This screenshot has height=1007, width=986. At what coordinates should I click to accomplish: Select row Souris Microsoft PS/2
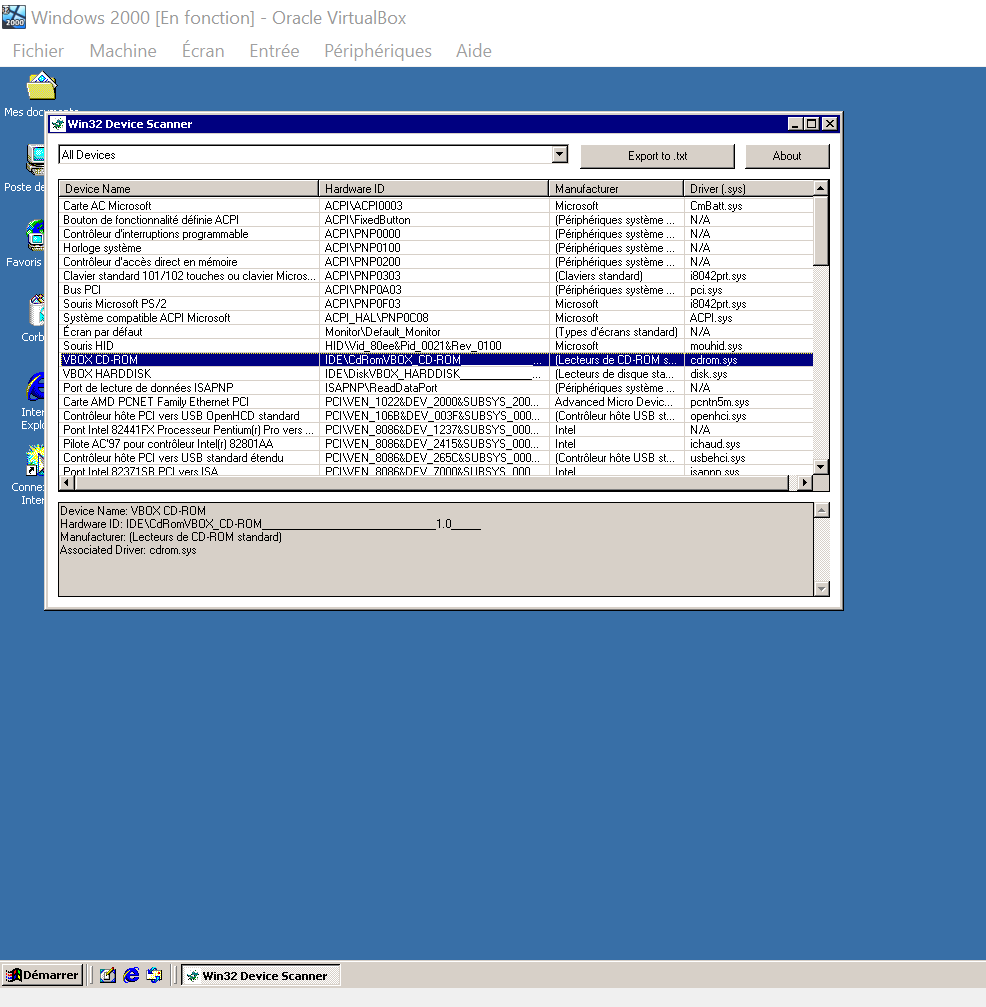(436, 304)
